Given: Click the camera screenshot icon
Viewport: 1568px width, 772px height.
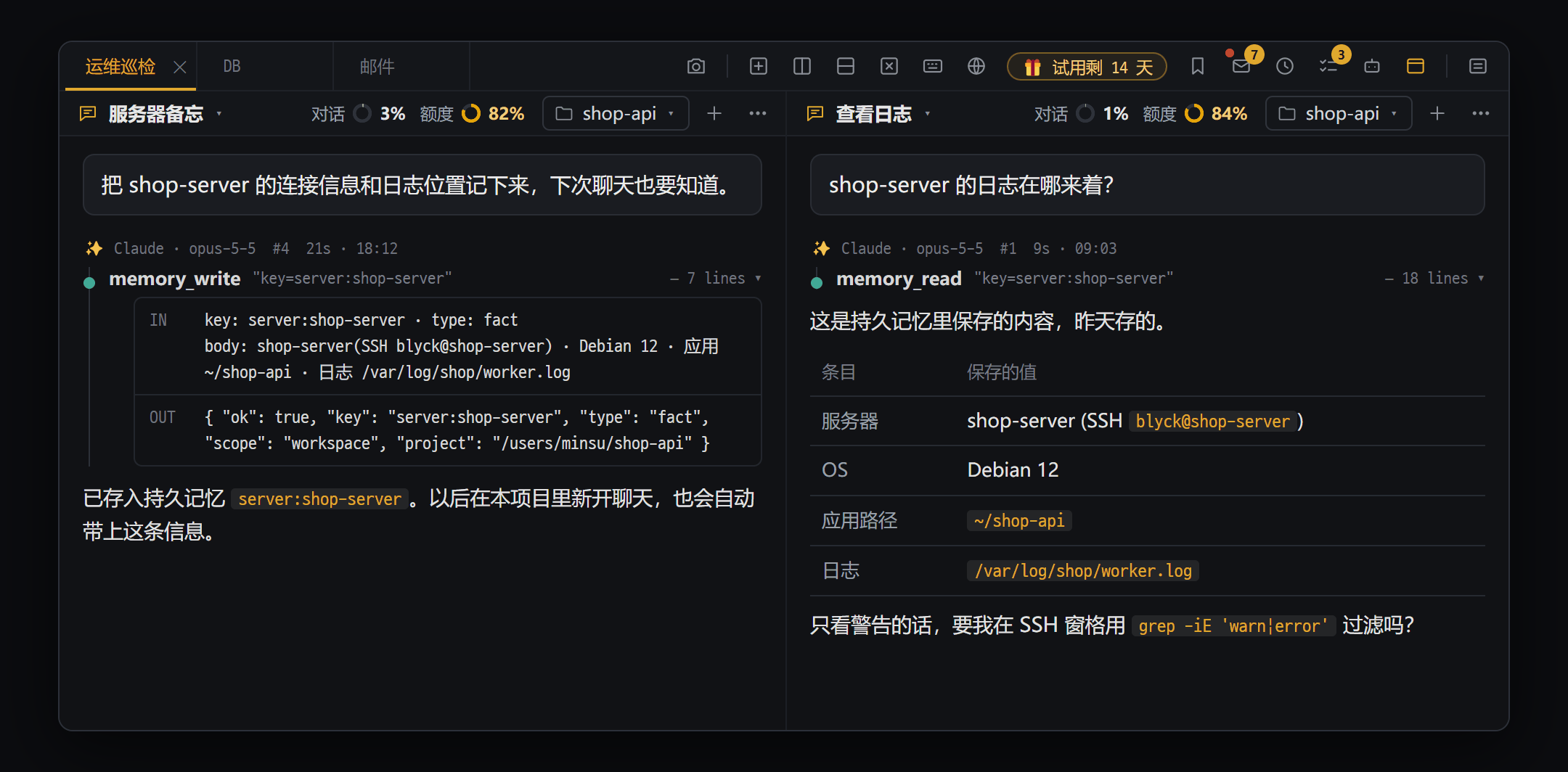Looking at the screenshot, I should pyautogui.click(x=695, y=67).
